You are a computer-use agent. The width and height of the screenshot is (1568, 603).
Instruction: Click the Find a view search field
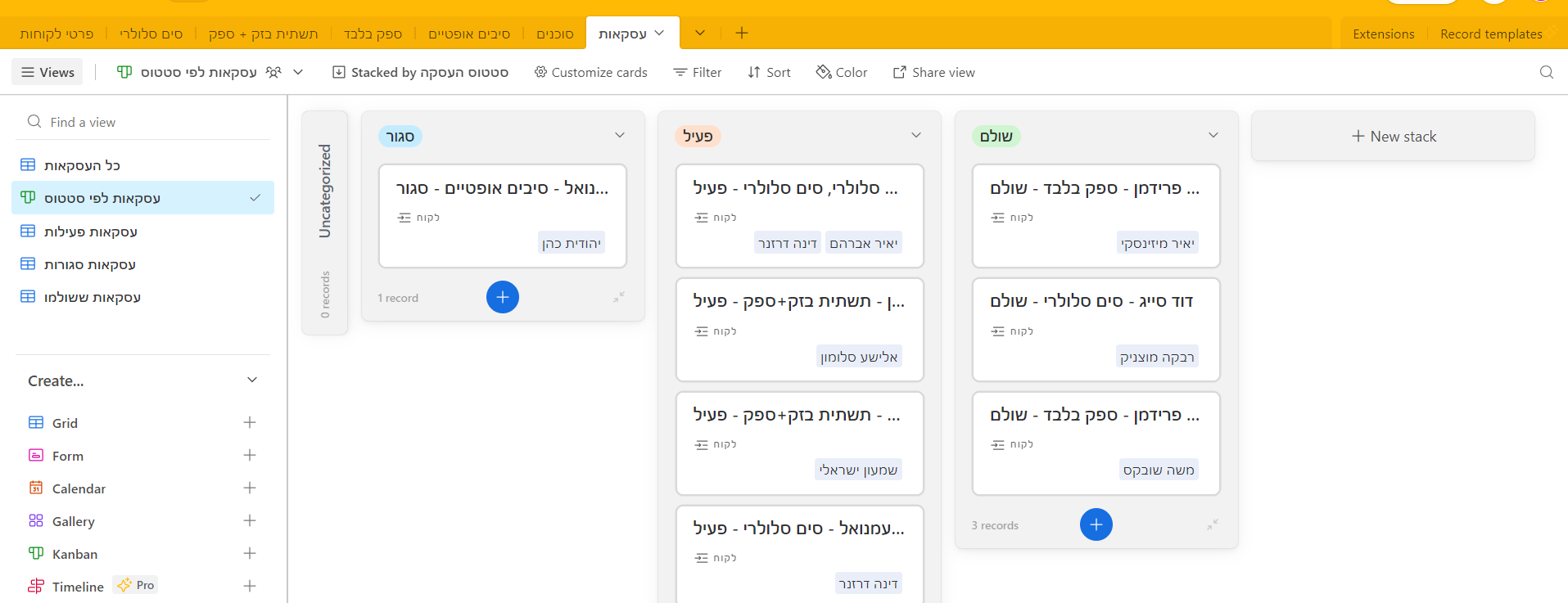click(x=147, y=122)
